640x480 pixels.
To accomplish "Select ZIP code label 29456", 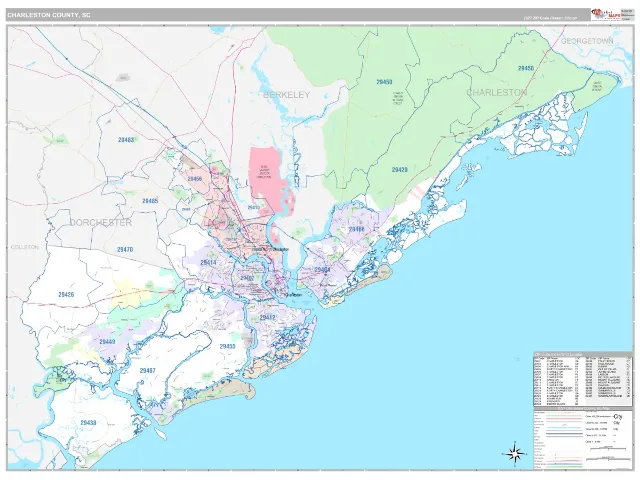I will pos(195,179).
